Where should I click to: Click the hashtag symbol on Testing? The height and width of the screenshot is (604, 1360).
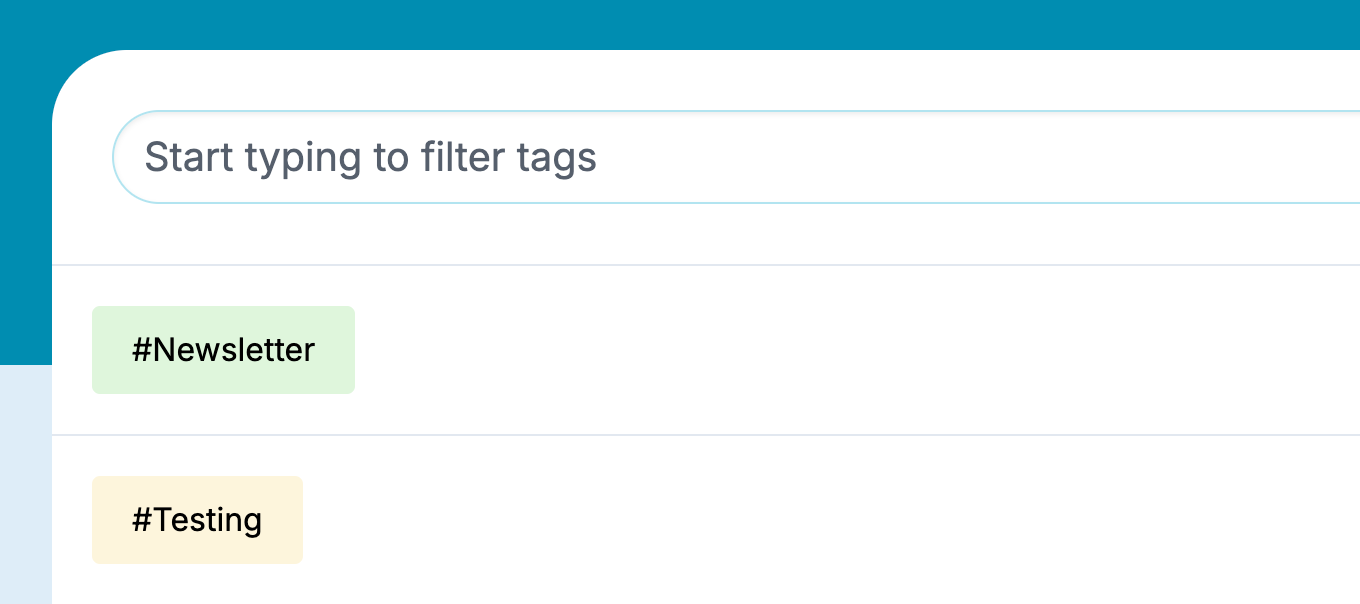tap(139, 519)
